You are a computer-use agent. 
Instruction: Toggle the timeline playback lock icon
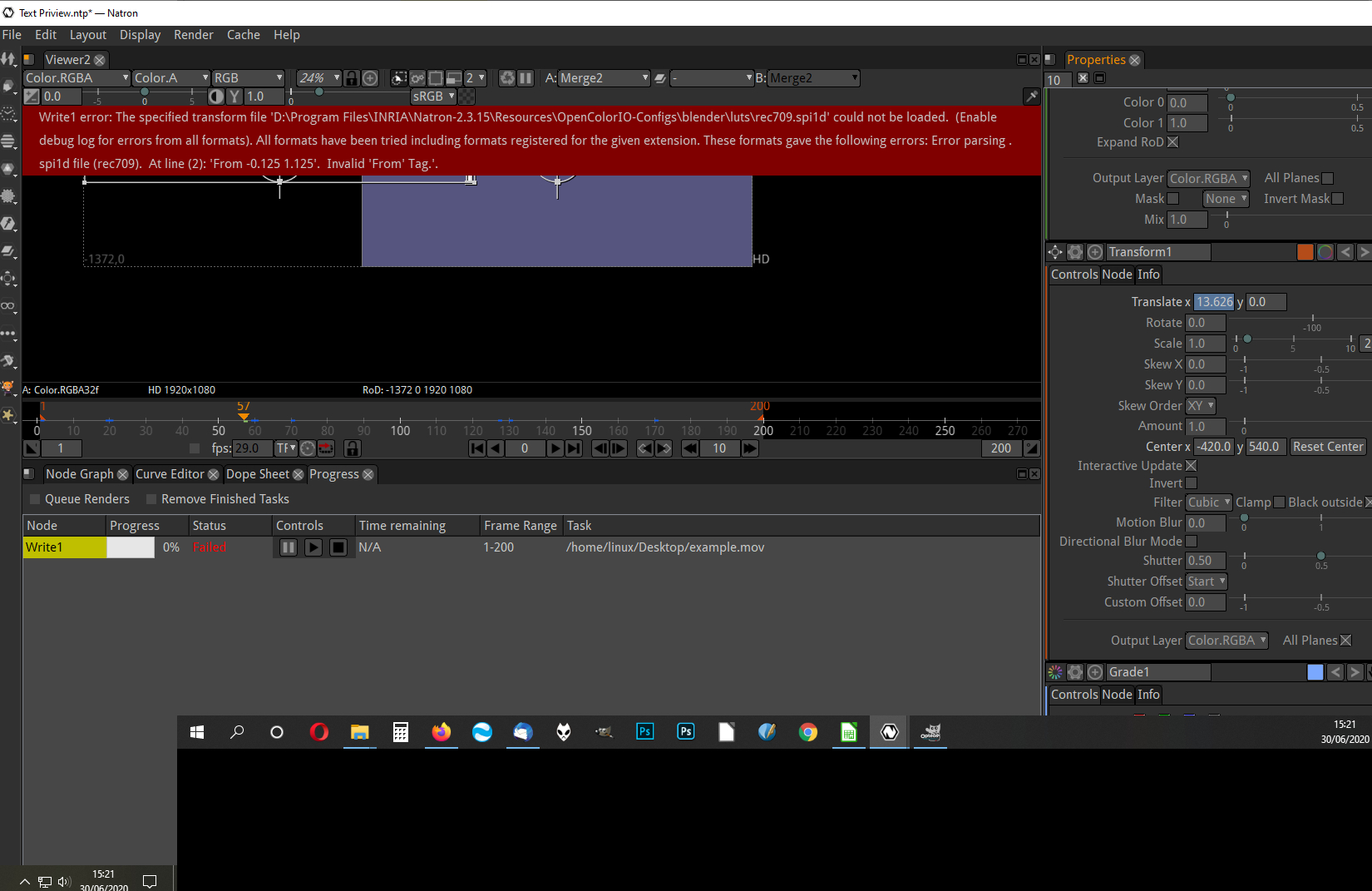pyautogui.click(x=353, y=448)
